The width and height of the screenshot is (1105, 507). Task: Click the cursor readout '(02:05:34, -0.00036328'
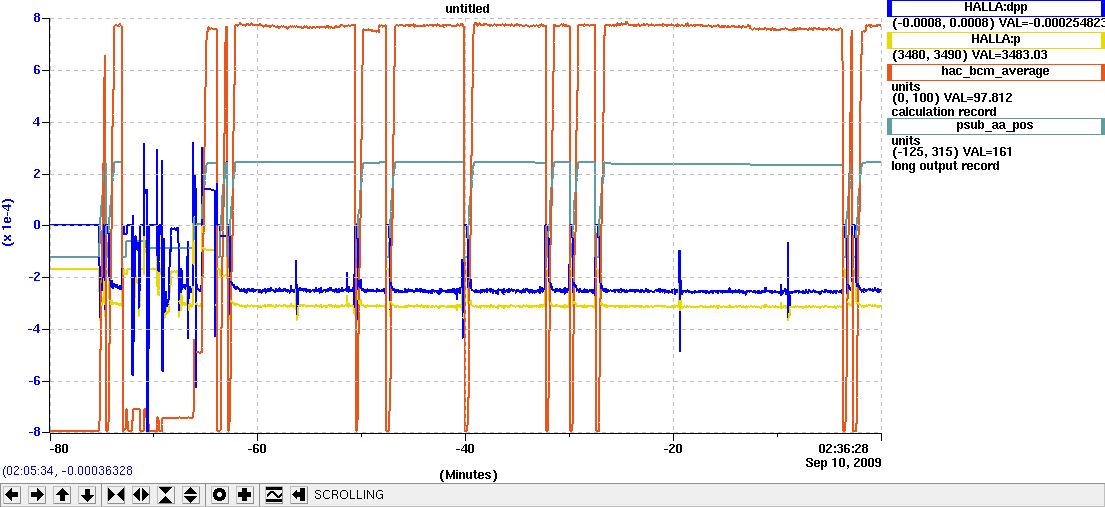68,470
